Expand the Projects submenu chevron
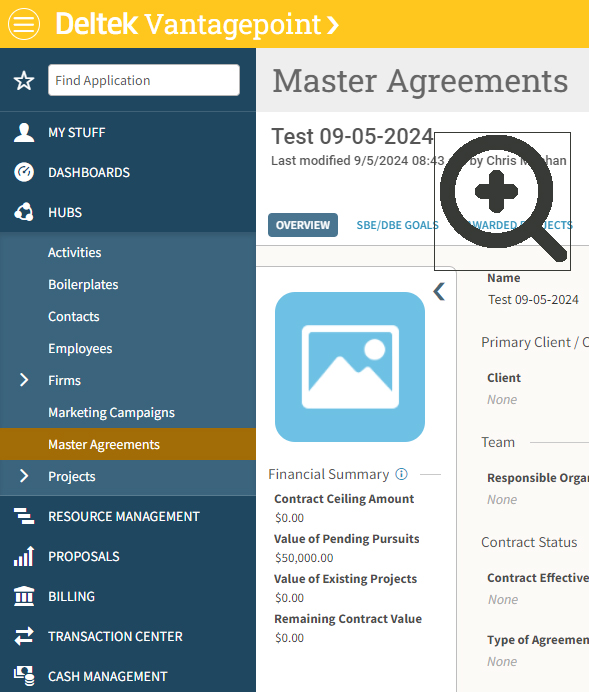The height and width of the screenshot is (692, 589). coord(24,476)
